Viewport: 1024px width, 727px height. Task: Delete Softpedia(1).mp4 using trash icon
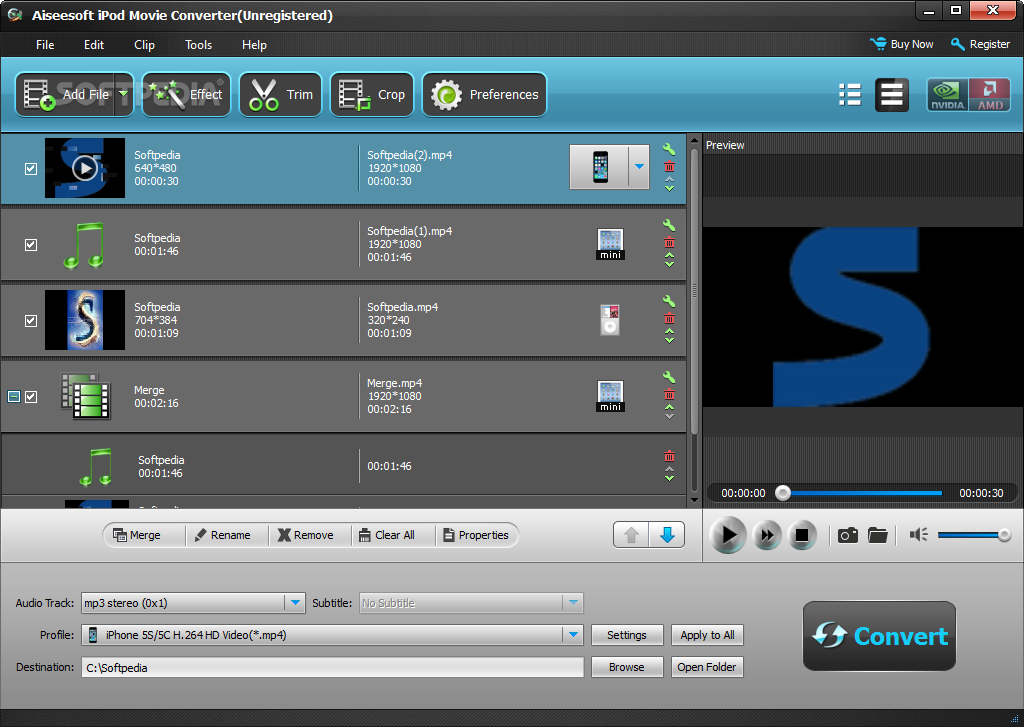(x=669, y=242)
